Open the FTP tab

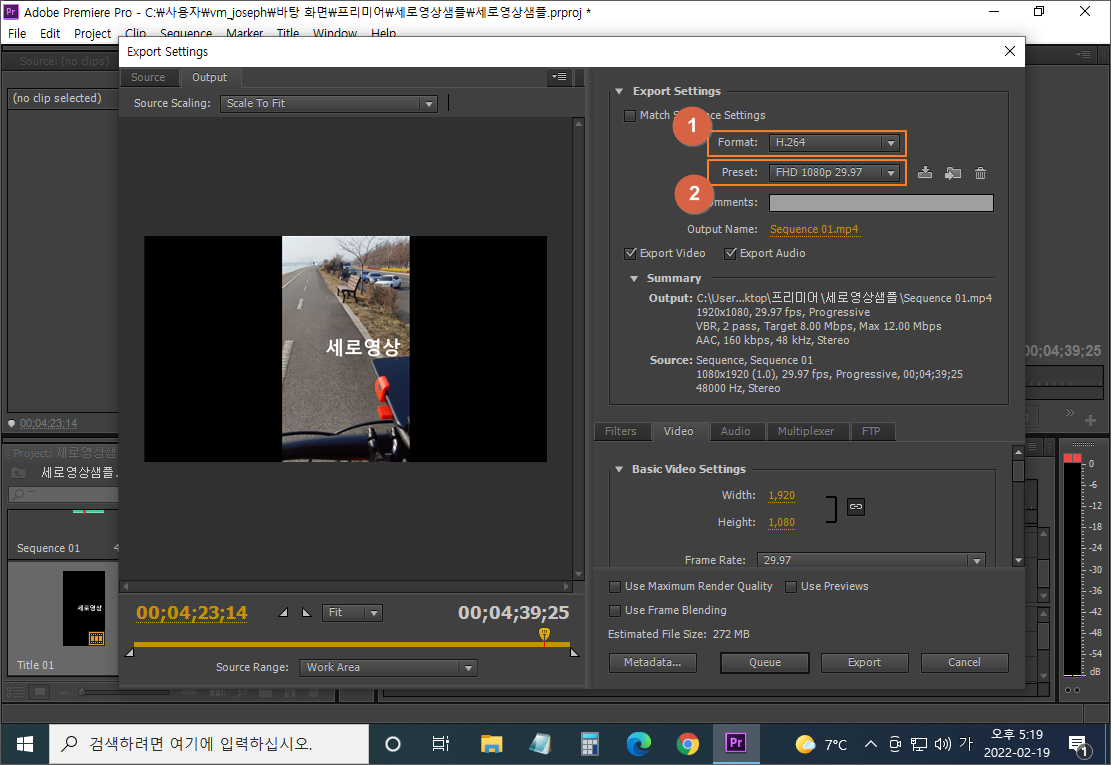point(871,431)
